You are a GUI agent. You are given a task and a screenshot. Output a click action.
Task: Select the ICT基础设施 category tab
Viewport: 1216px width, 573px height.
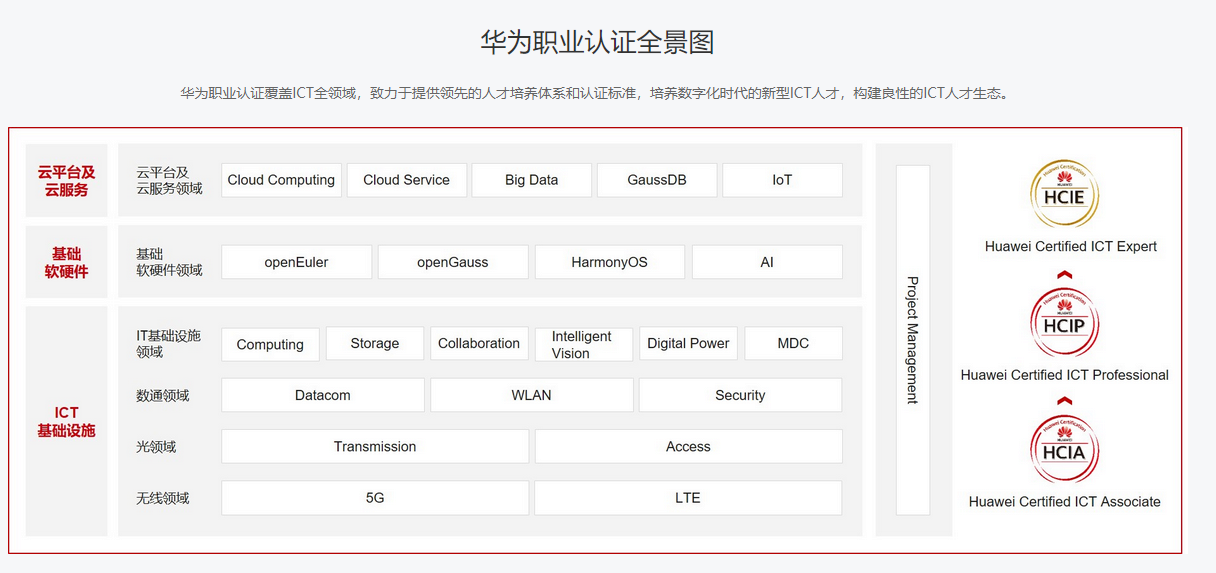tap(67, 421)
